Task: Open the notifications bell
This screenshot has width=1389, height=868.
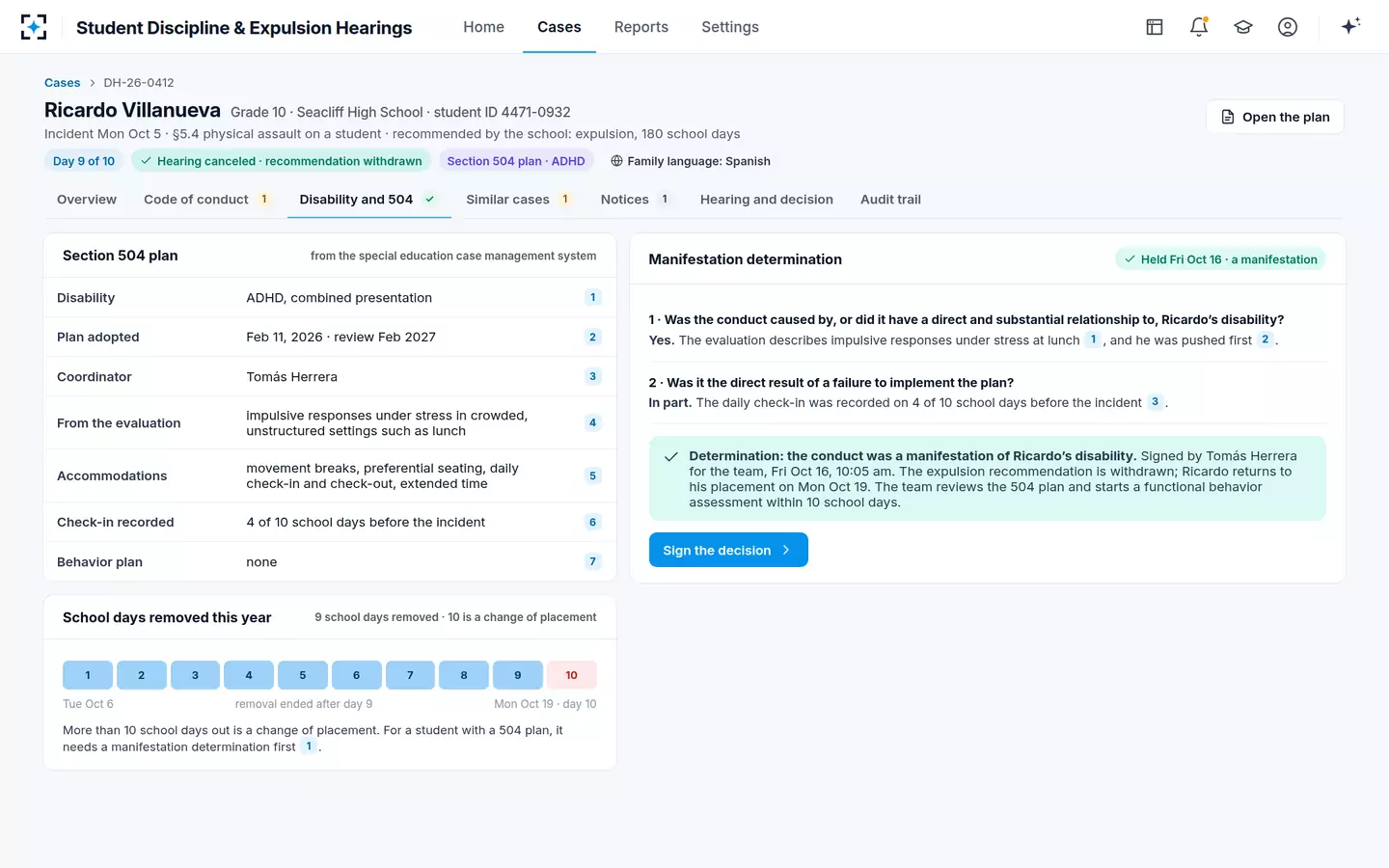Action: click(x=1199, y=27)
